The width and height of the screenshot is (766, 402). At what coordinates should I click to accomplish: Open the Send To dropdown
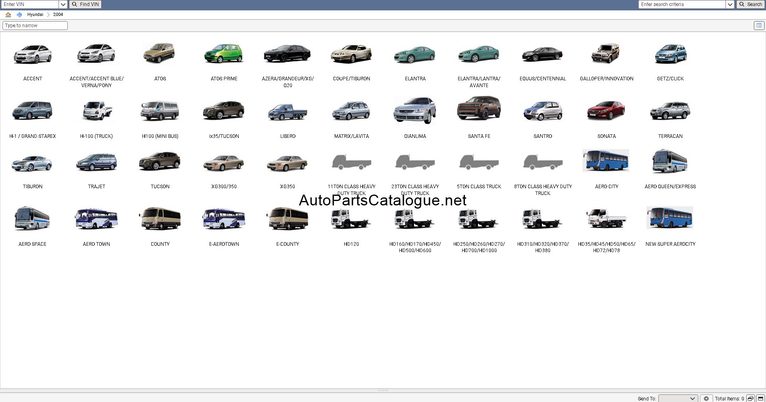[678, 399]
